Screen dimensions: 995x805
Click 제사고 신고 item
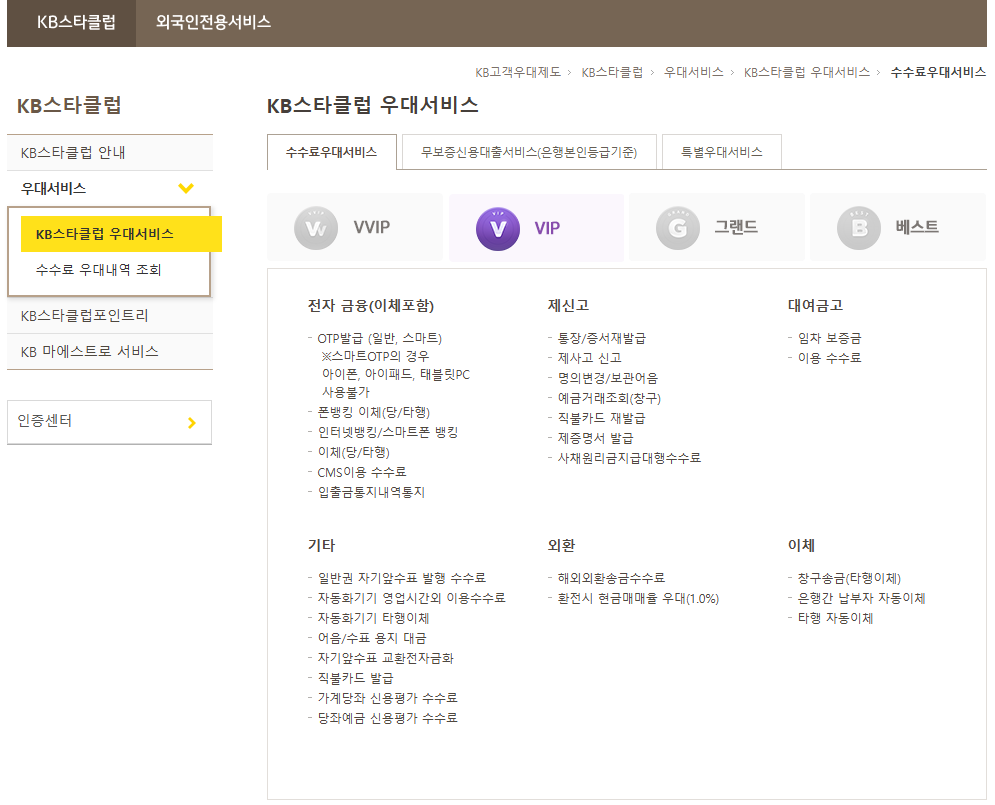(x=590, y=358)
